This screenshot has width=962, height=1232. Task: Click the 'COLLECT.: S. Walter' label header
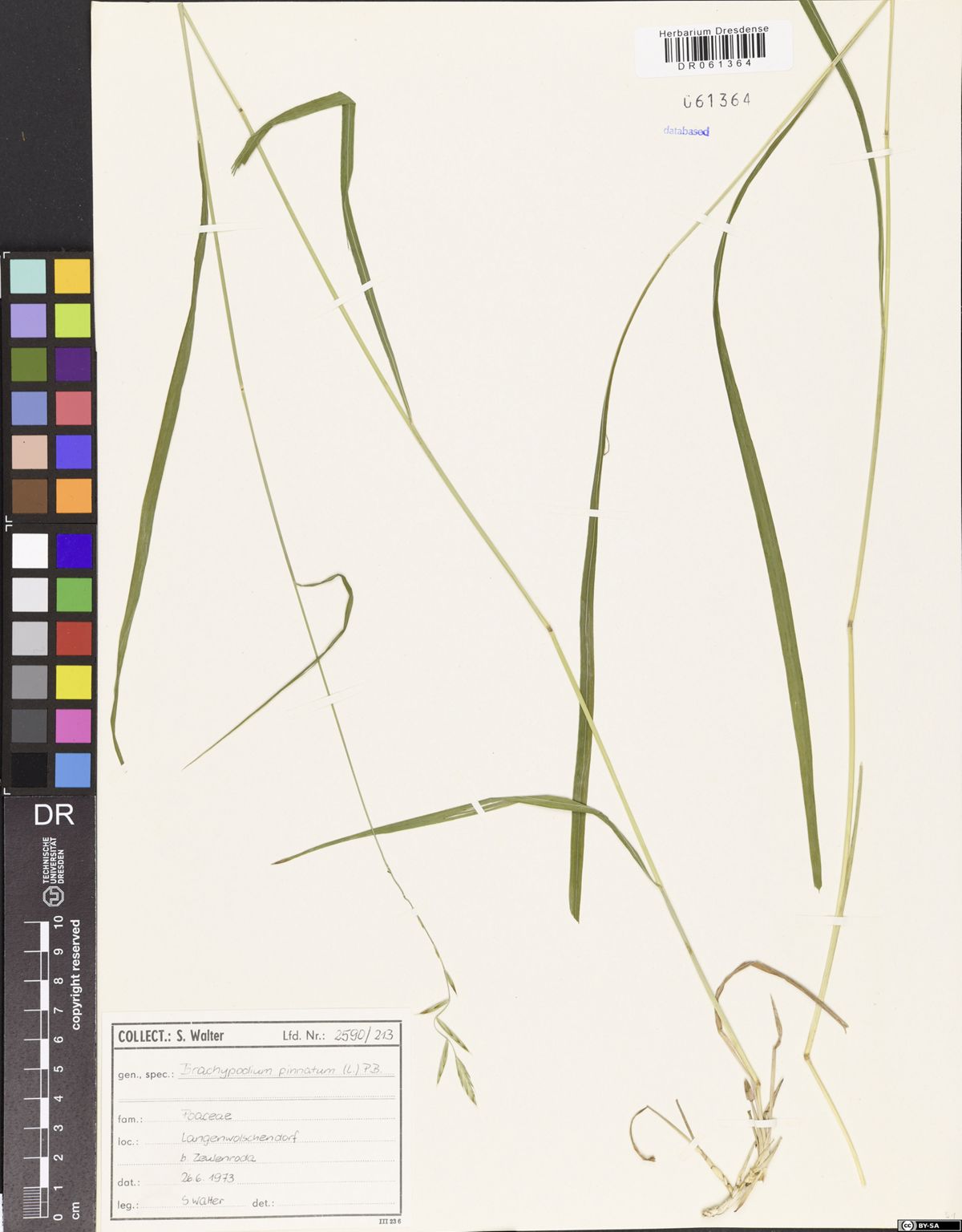(171, 1035)
